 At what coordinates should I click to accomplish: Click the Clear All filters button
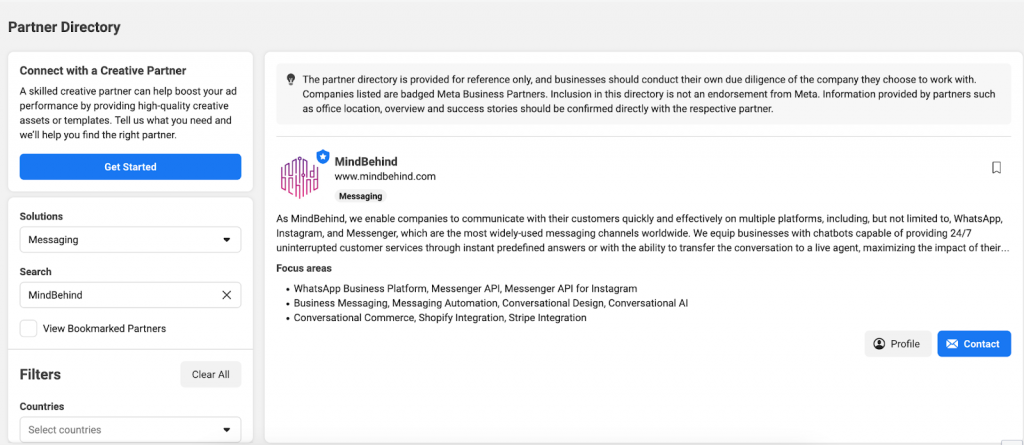coord(210,374)
